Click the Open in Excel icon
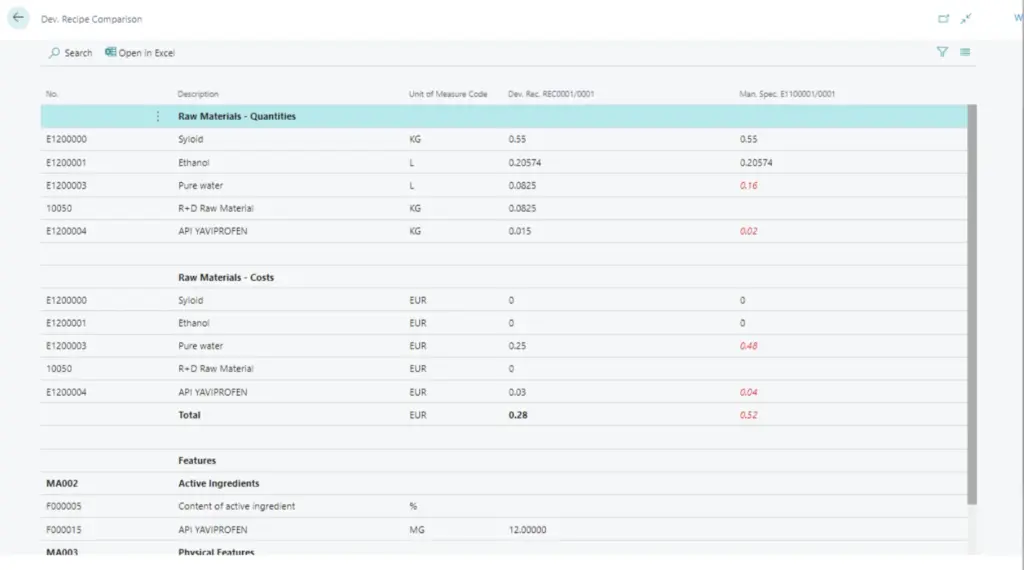The image size is (1024, 570). pos(110,53)
